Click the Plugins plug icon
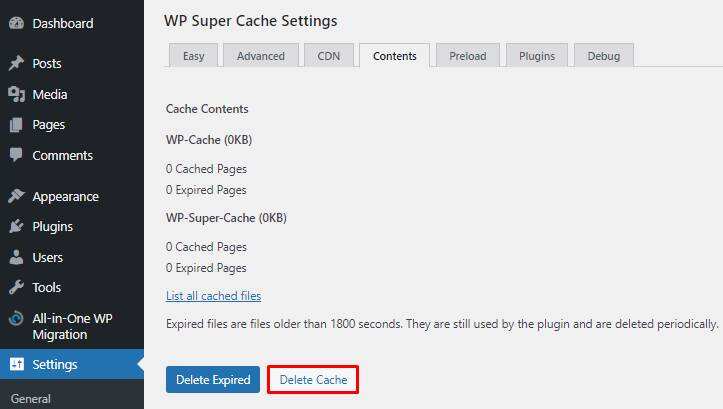This screenshot has height=409, width=723. click(16, 227)
